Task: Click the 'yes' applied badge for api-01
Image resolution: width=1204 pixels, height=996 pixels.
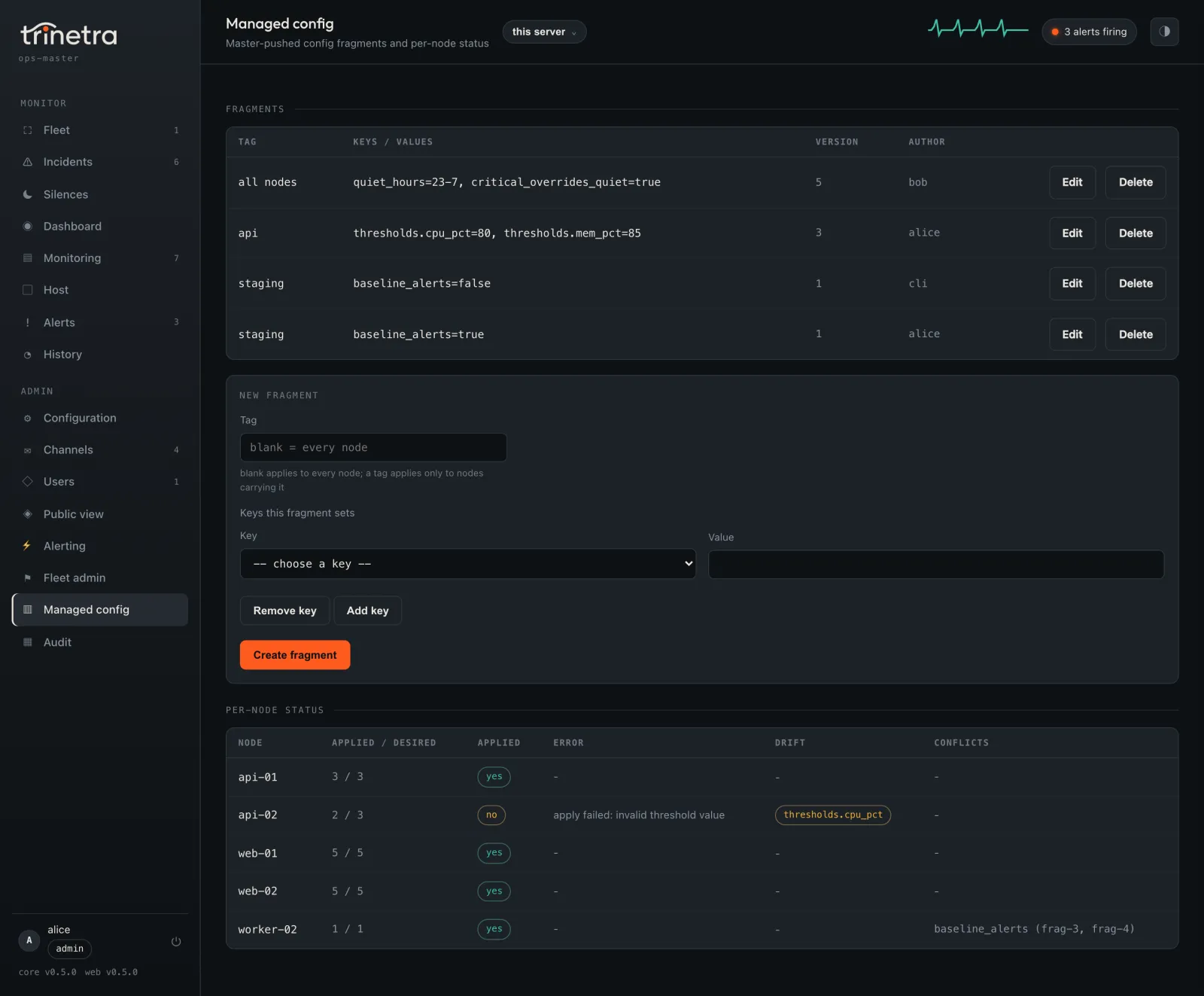Action: point(494,776)
